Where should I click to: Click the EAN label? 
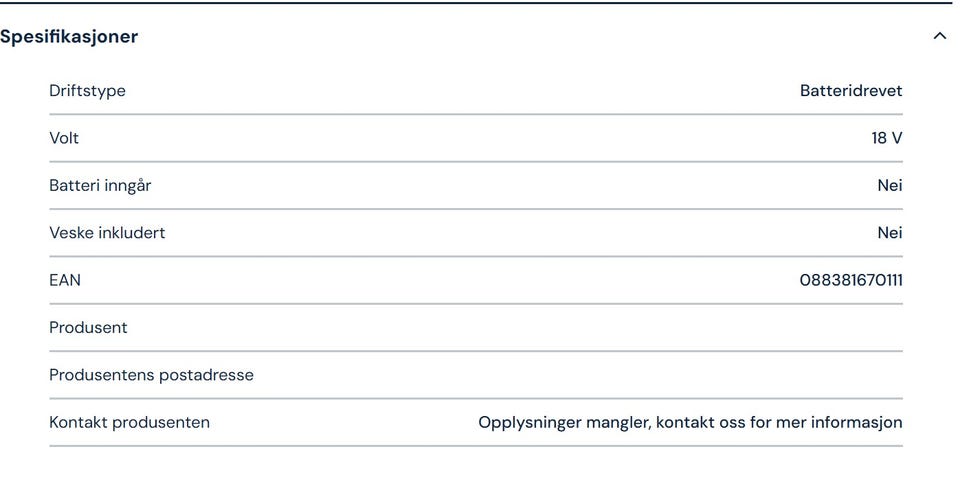point(65,280)
